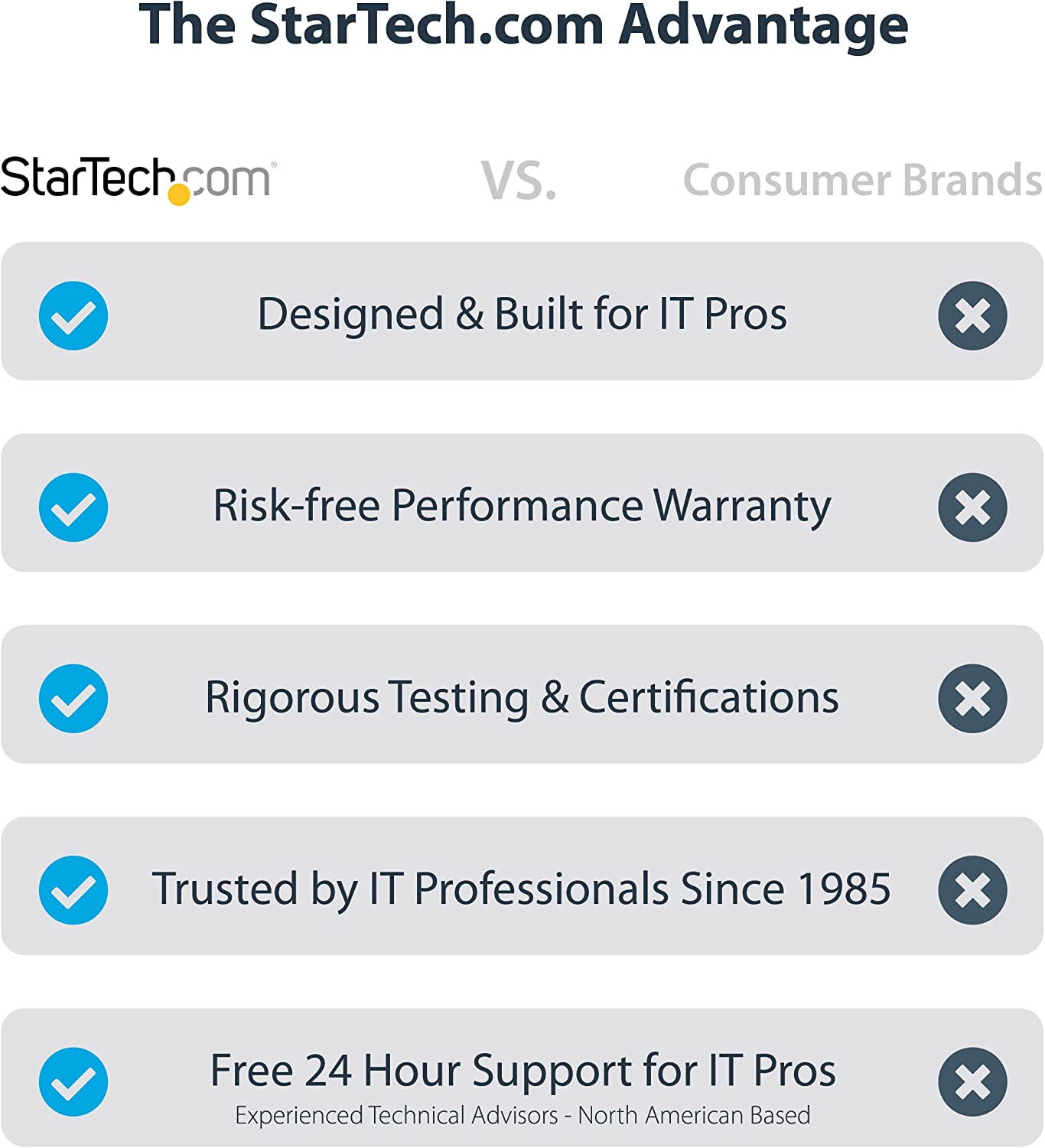Click the StarTech.com logo
Screen dimensions: 1045x1148
tap(138, 179)
